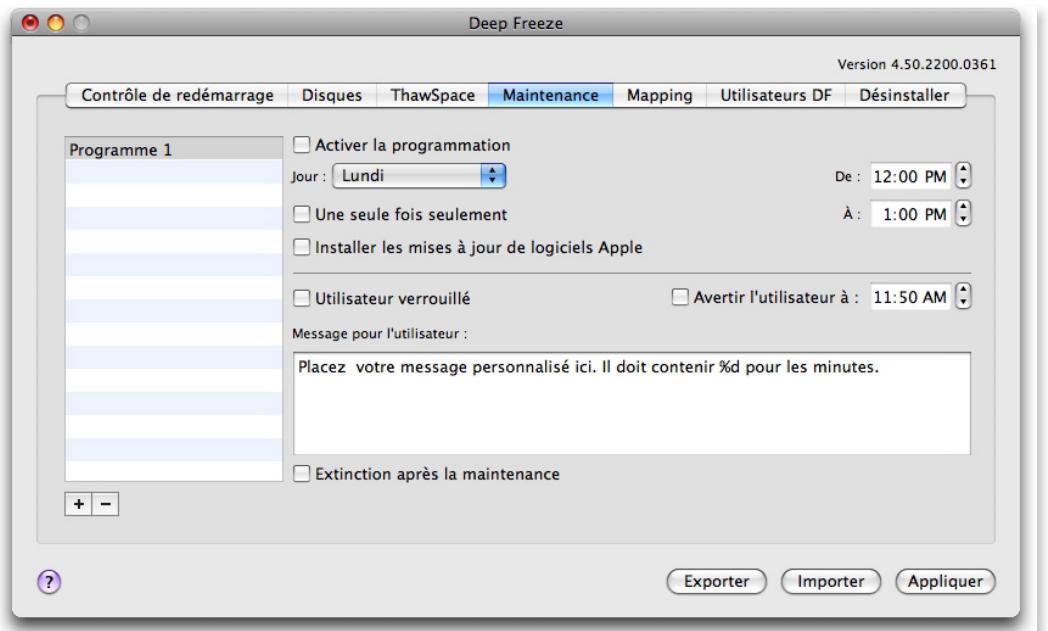Click the De time field 12:00 PM
Viewport: 1048px width, 631px height.
point(910,176)
